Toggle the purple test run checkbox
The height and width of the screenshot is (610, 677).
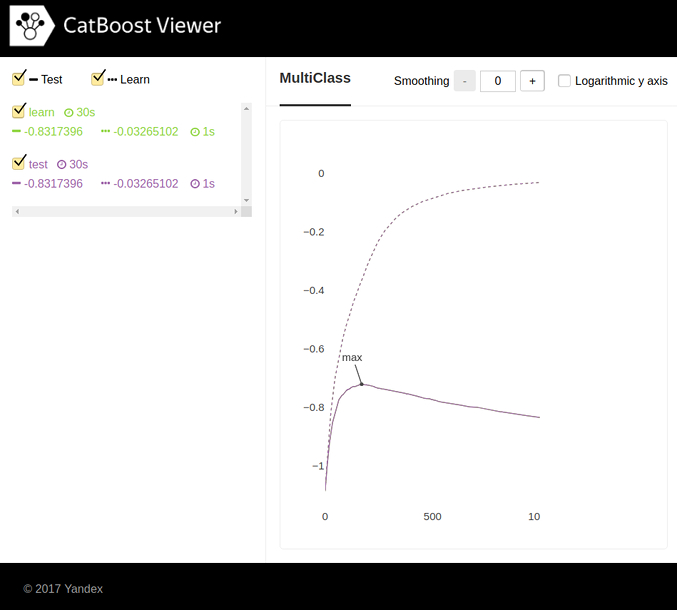19,163
